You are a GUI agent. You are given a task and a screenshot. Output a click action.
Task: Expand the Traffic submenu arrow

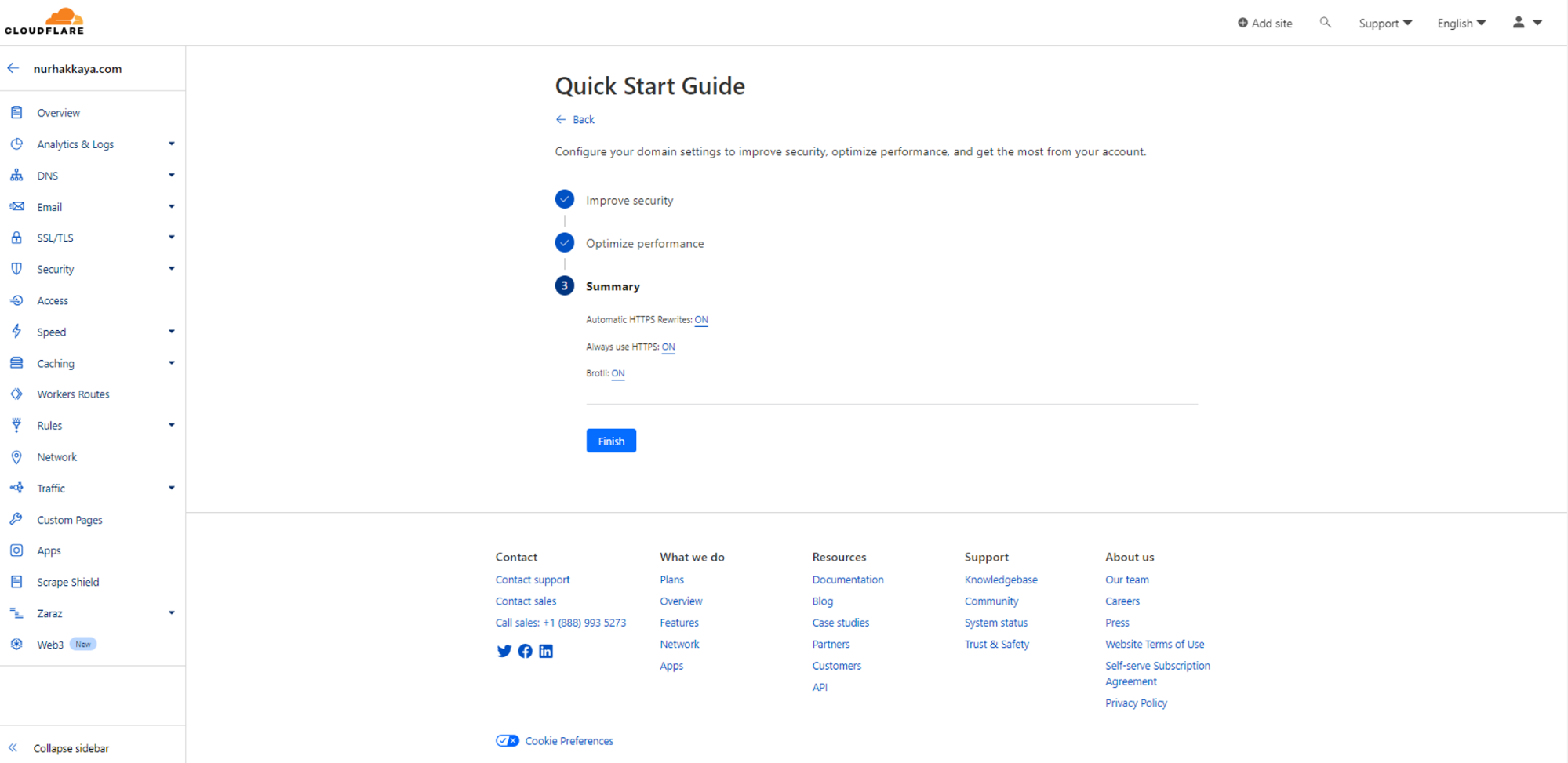pos(171,488)
